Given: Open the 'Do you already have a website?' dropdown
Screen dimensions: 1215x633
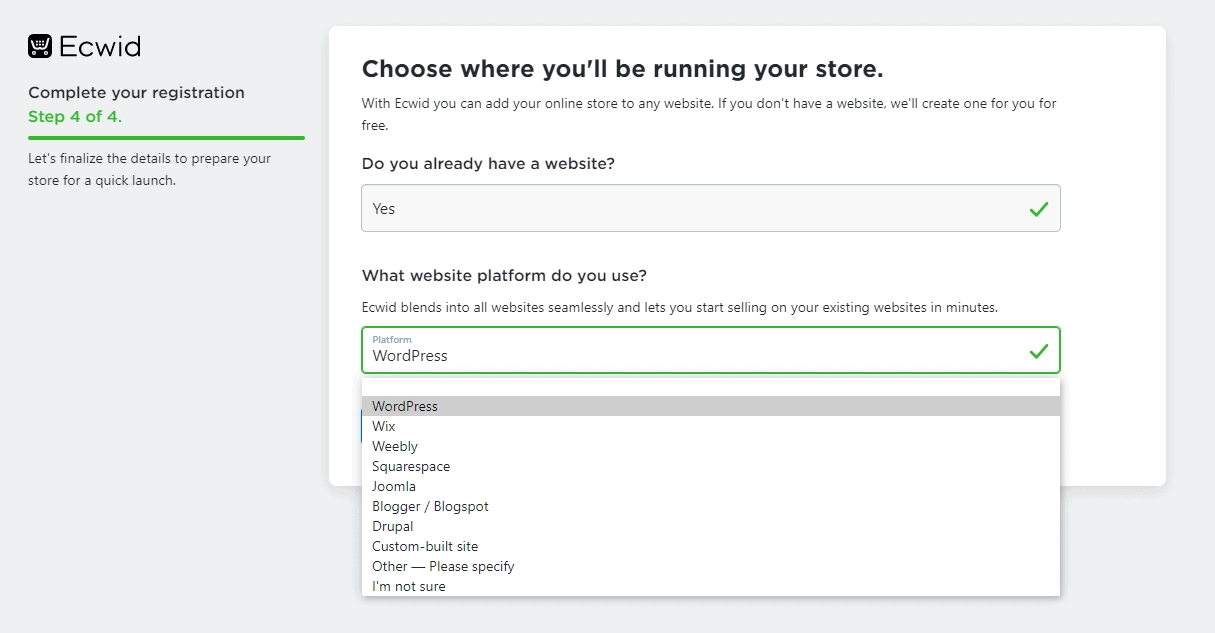Looking at the screenshot, I should 711,208.
